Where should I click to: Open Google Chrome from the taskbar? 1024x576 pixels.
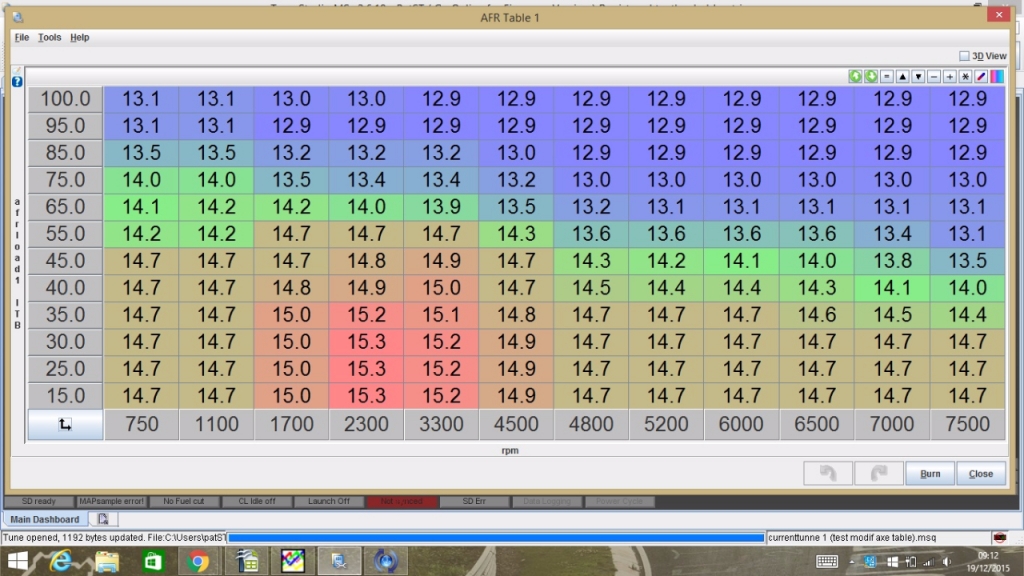pyautogui.click(x=198, y=562)
